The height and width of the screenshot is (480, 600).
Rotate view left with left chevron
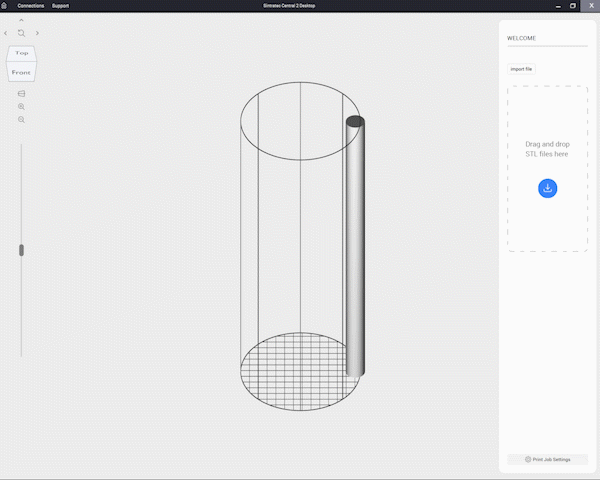coord(6,33)
